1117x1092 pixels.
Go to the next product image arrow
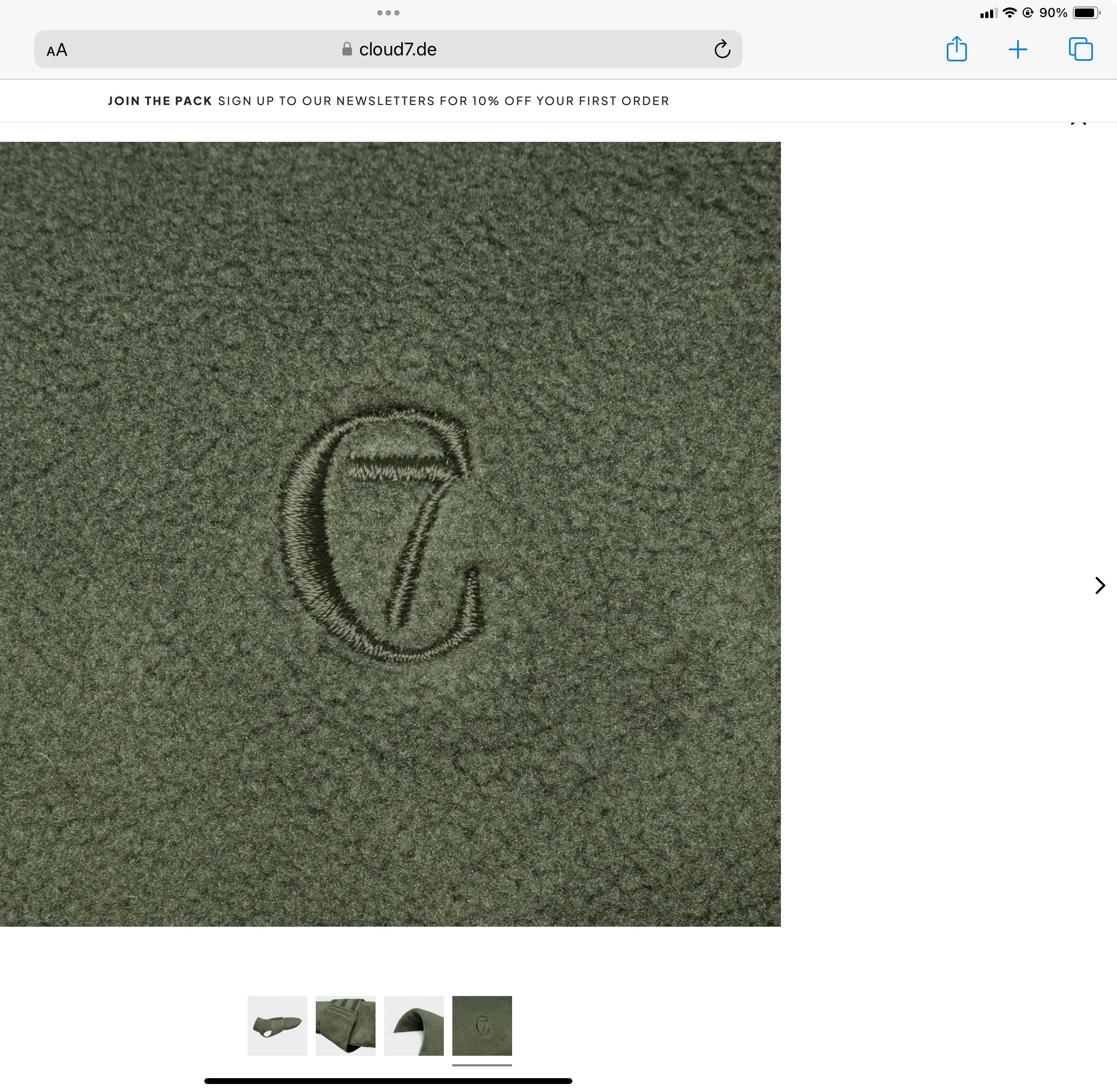point(1100,585)
